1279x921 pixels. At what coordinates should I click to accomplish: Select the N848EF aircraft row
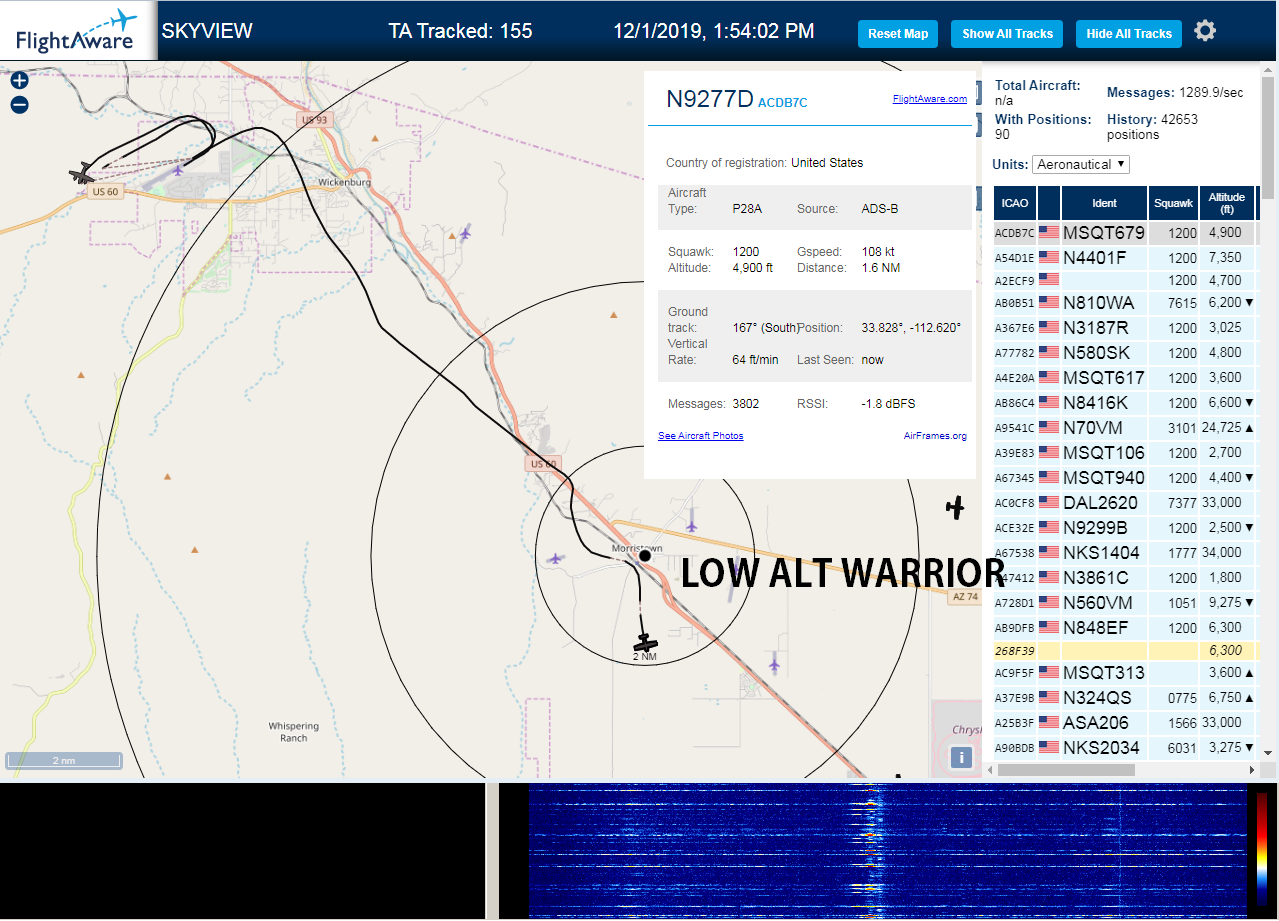1124,627
